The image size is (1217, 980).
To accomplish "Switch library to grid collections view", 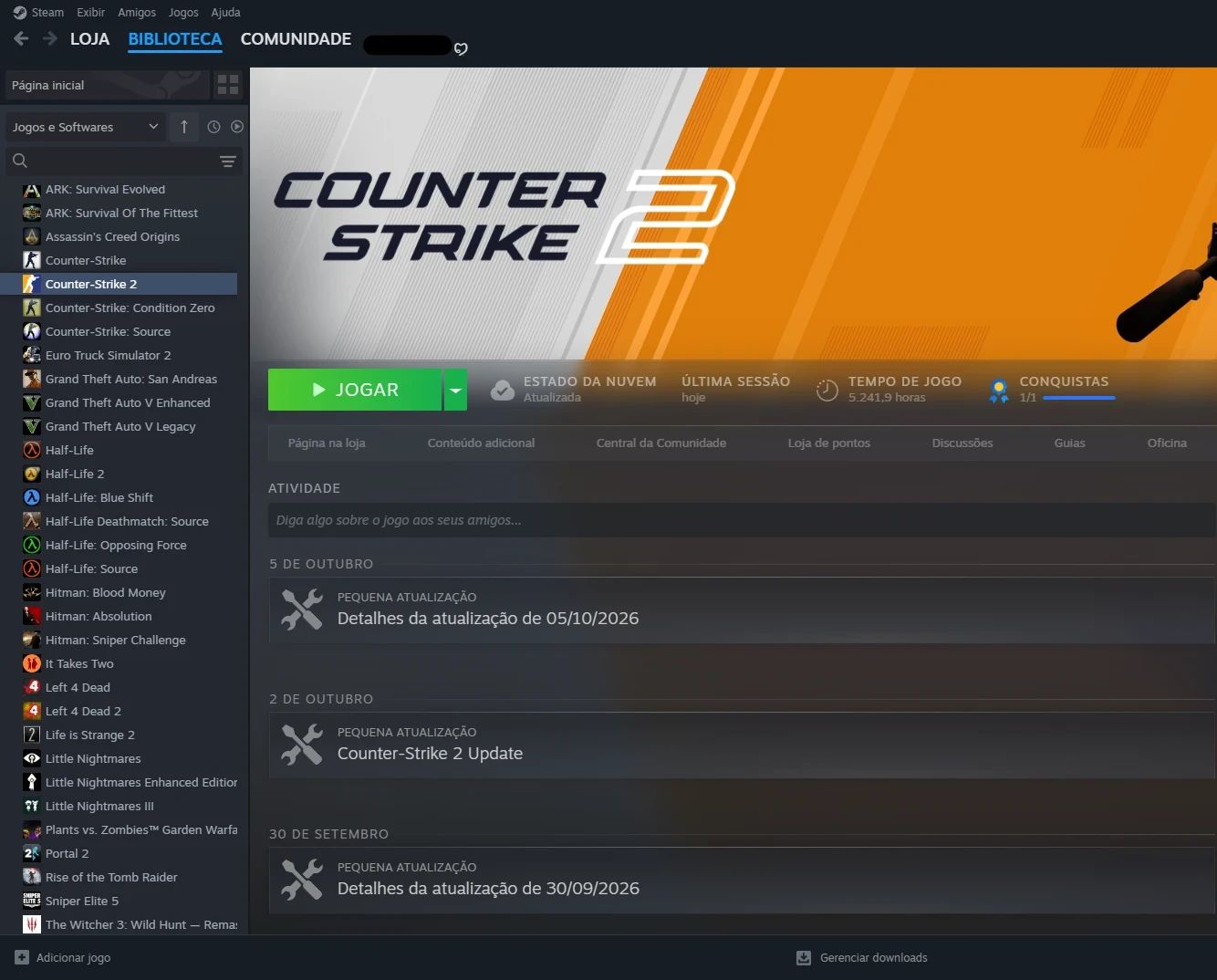I will tap(228, 85).
